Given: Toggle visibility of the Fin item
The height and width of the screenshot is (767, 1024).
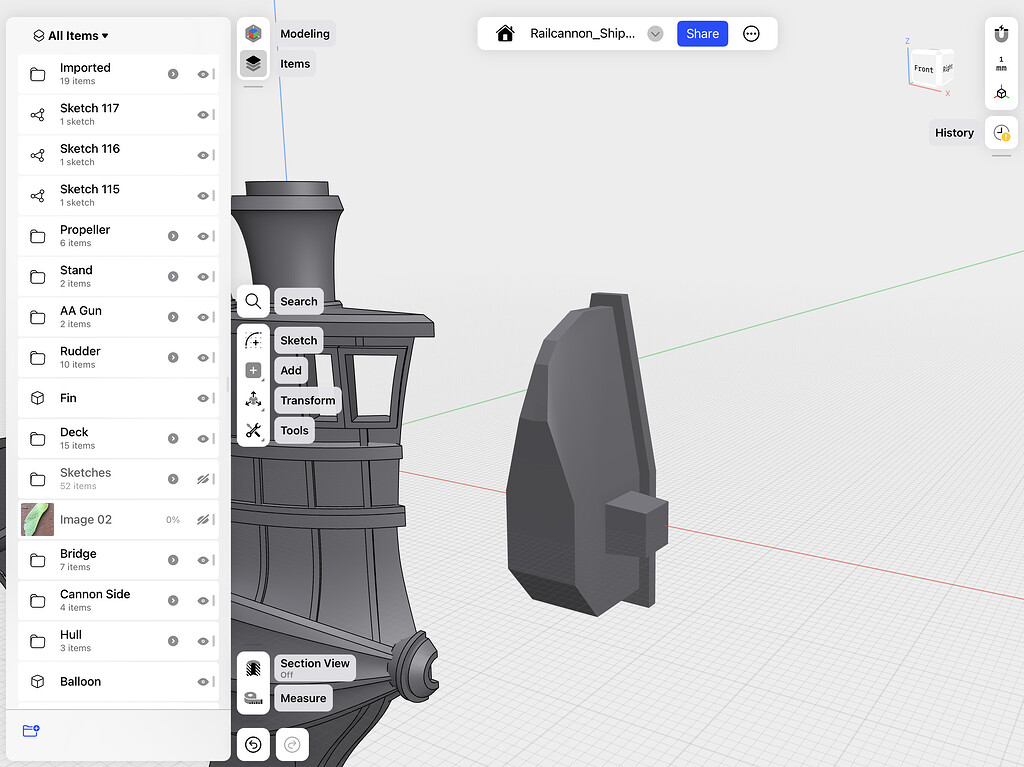Looking at the screenshot, I should [204, 398].
